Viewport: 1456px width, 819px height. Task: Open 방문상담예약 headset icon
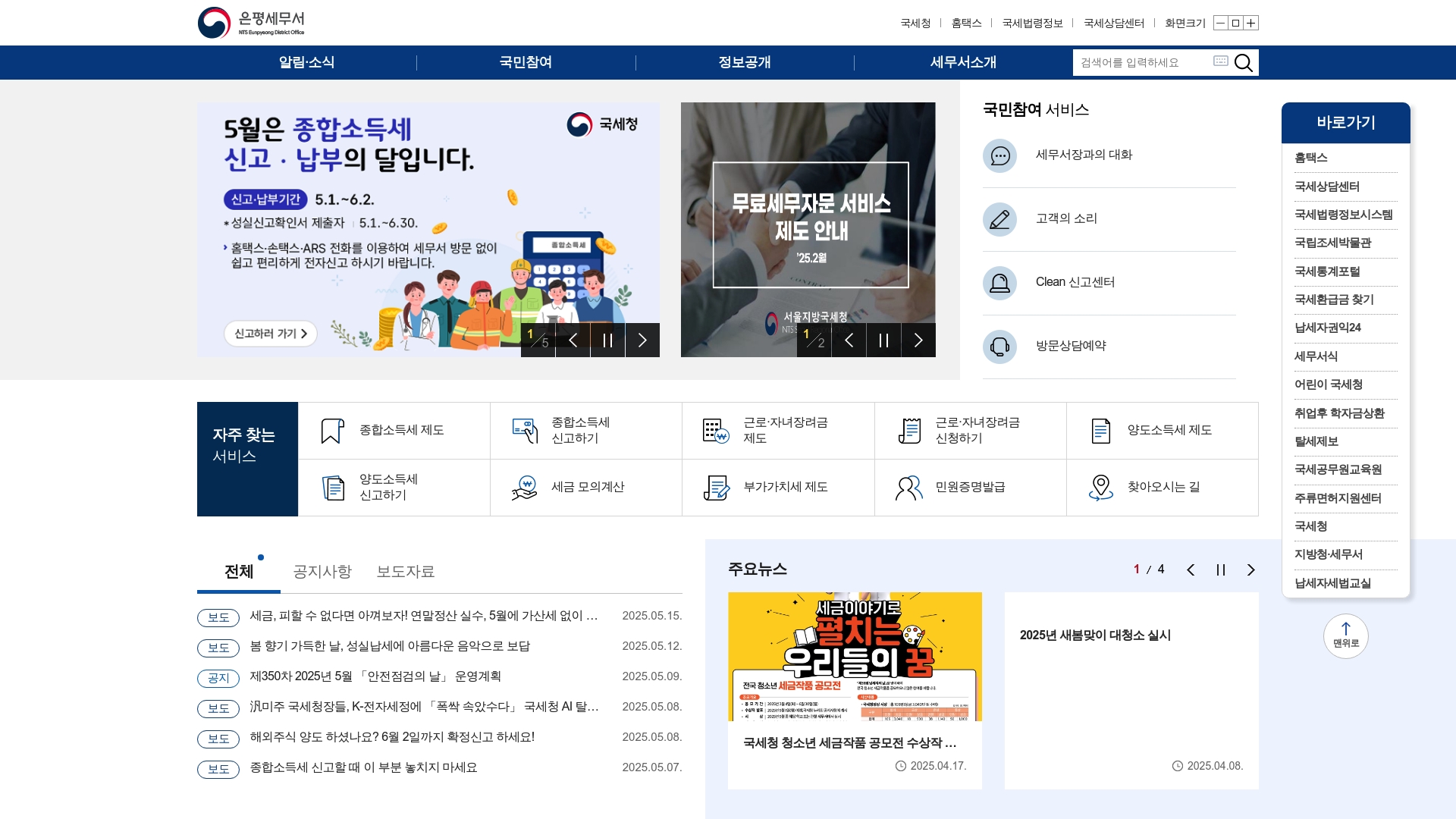(999, 347)
